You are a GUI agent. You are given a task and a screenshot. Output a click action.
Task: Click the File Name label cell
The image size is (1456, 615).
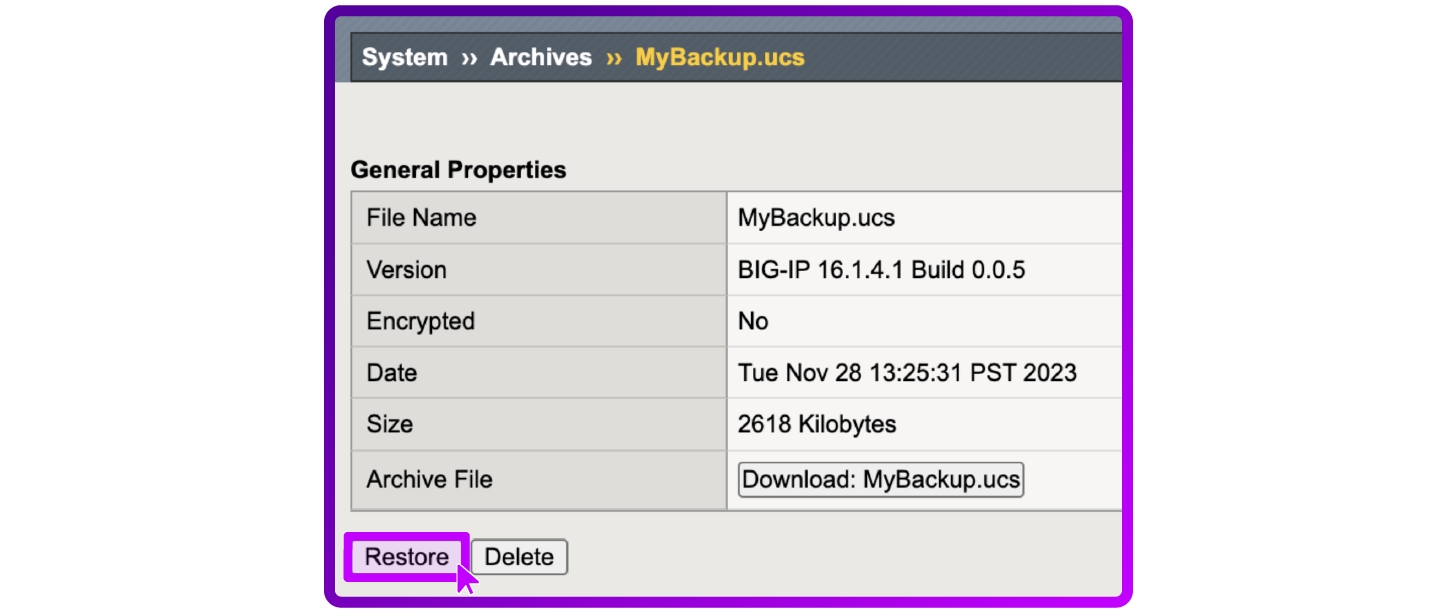[x=539, y=218]
